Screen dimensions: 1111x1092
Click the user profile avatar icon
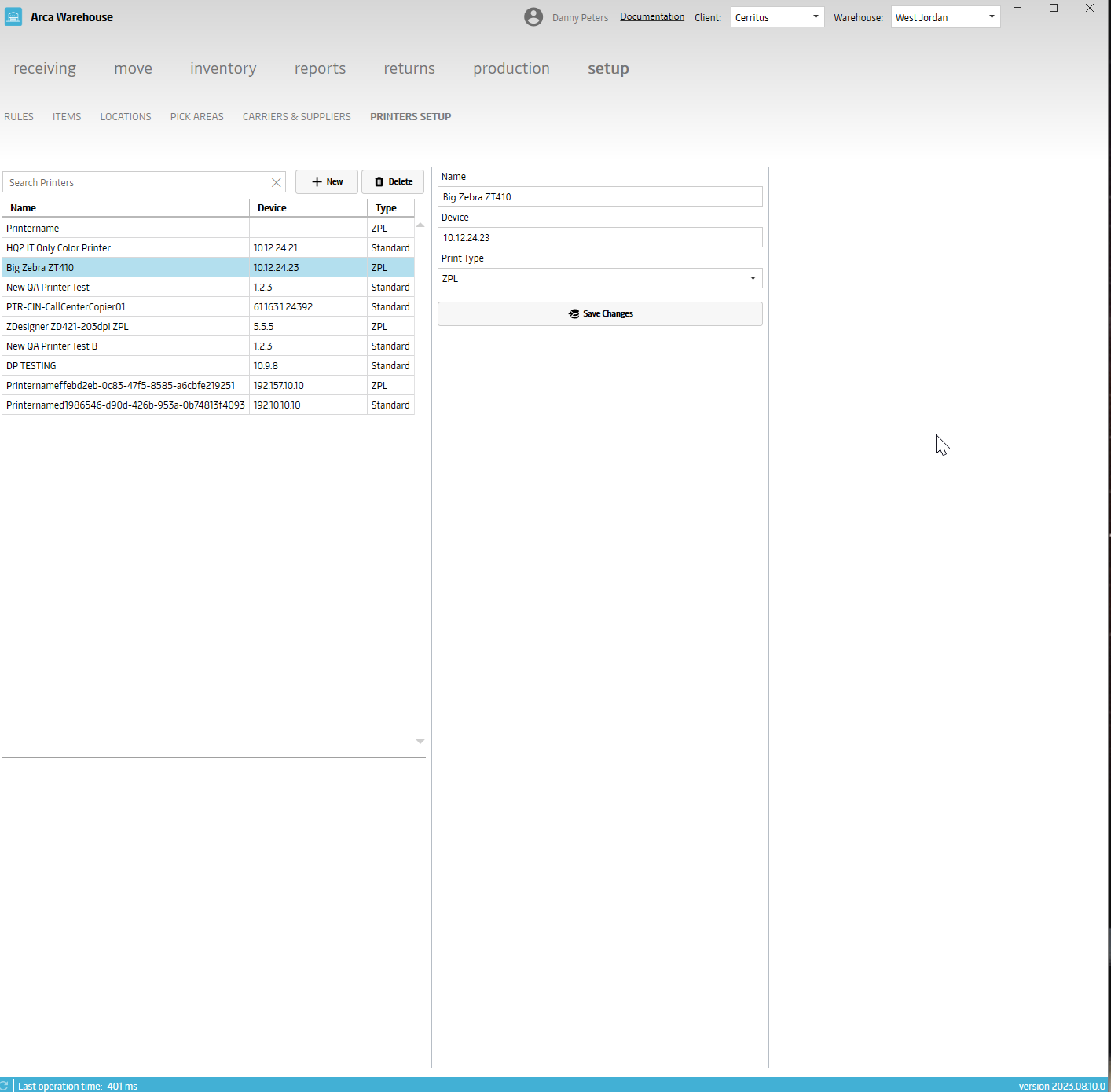pyautogui.click(x=533, y=17)
